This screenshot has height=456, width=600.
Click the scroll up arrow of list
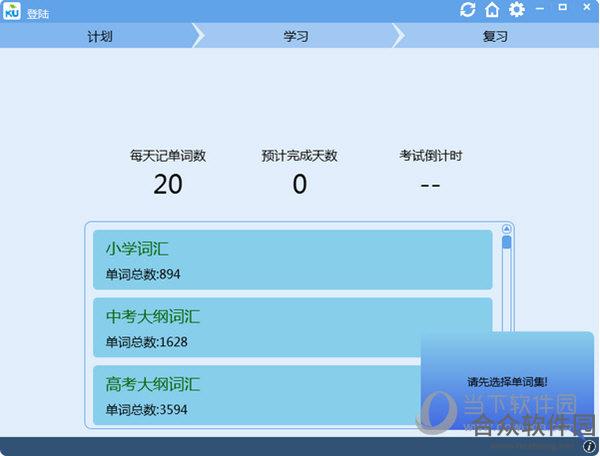(x=507, y=229)
